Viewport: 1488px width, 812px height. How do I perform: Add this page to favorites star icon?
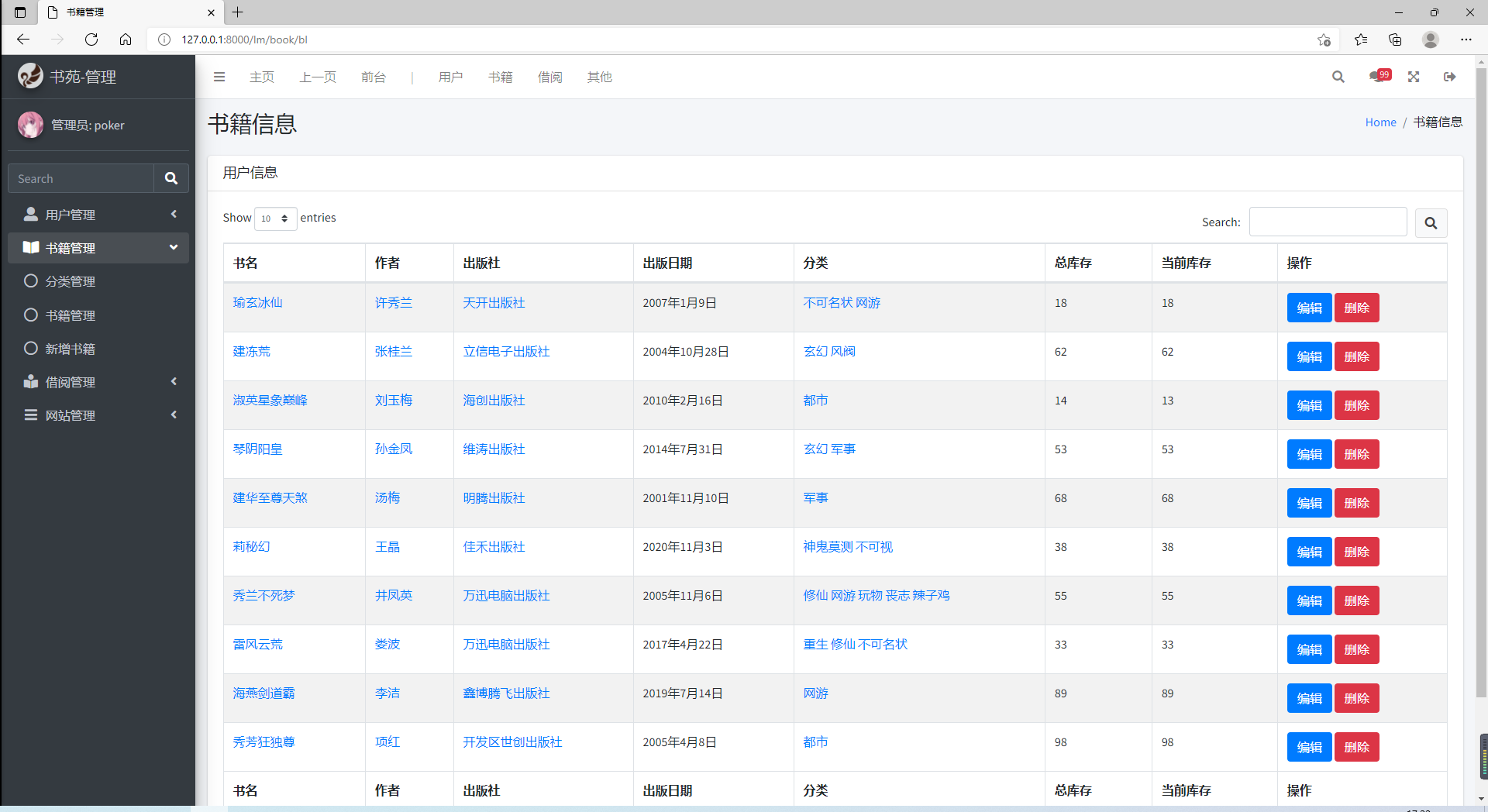tap(1324, 40)
